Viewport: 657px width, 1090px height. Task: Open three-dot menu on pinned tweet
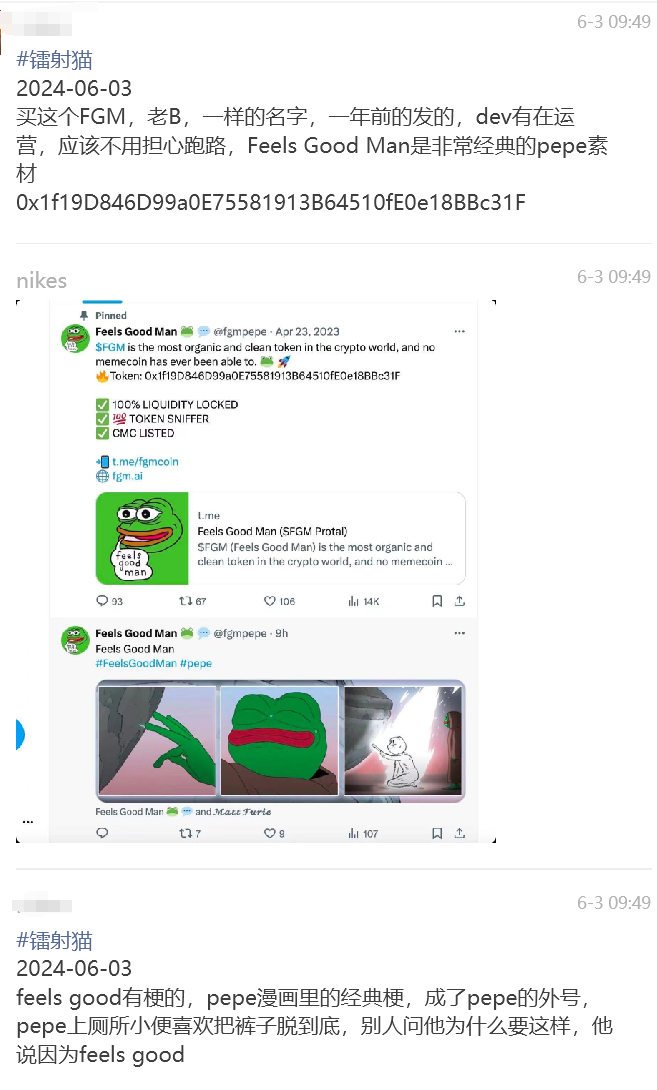pyautogui.click(x=460, y=331)
